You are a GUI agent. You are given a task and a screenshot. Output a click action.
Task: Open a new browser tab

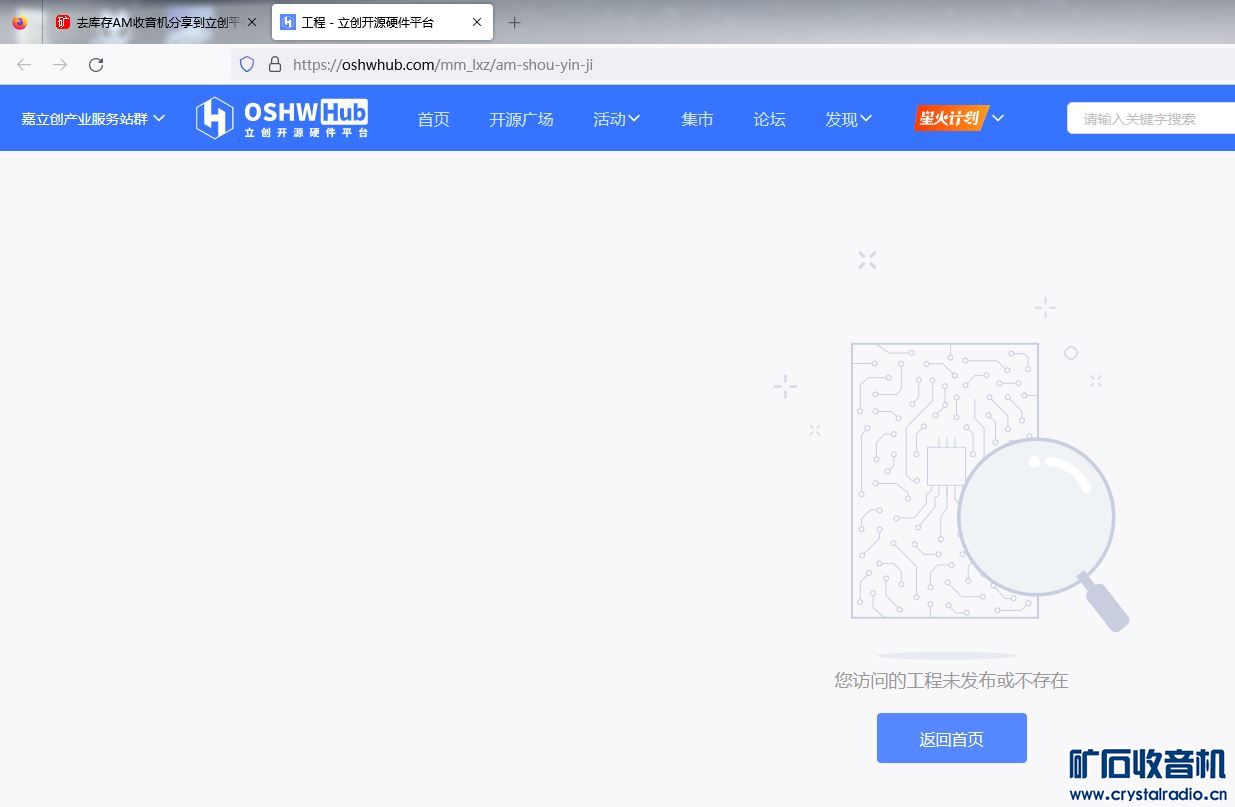[x=515, y=22]
